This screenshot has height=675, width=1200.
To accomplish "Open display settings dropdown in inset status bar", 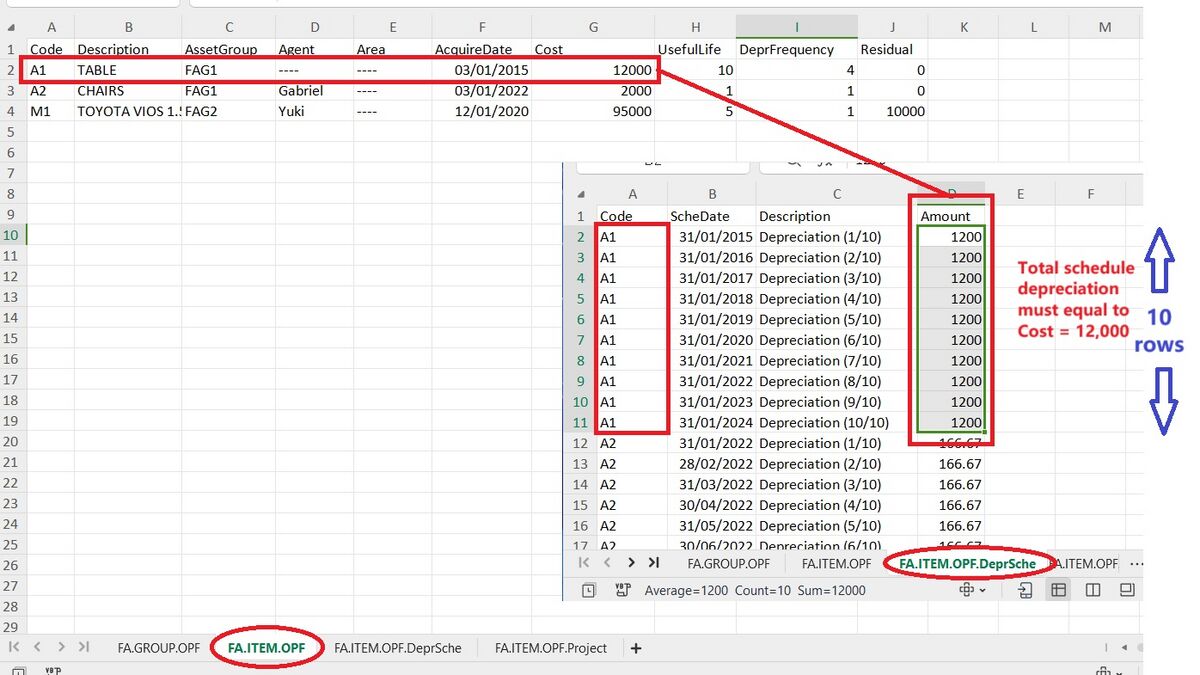I will click(972, 590).
